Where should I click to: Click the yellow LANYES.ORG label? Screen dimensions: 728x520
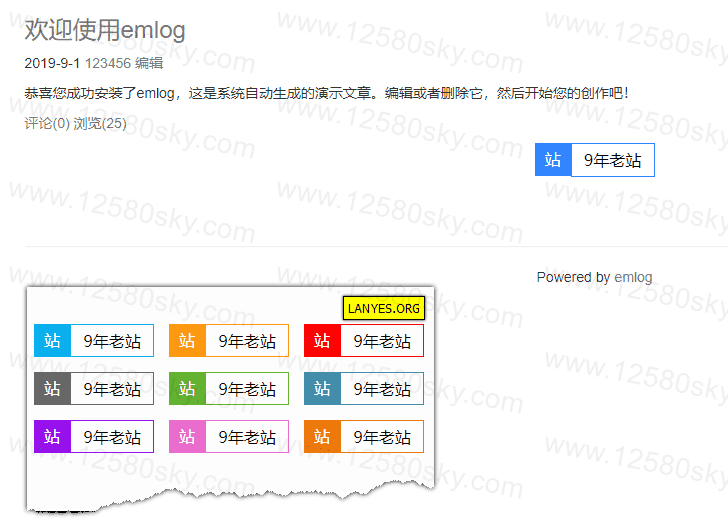click(x=384, y=308)
